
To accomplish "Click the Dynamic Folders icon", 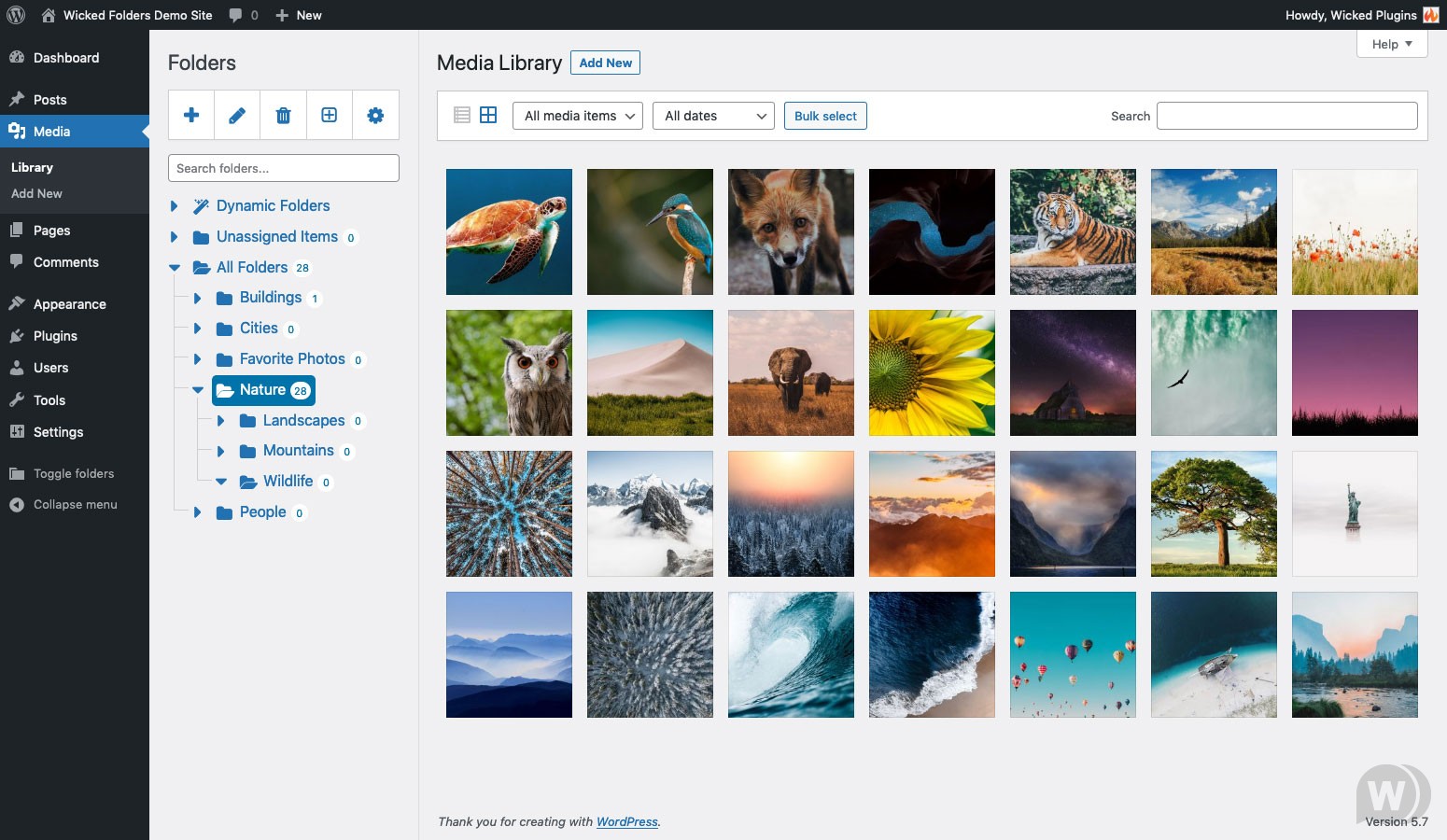I will [200, 205].
